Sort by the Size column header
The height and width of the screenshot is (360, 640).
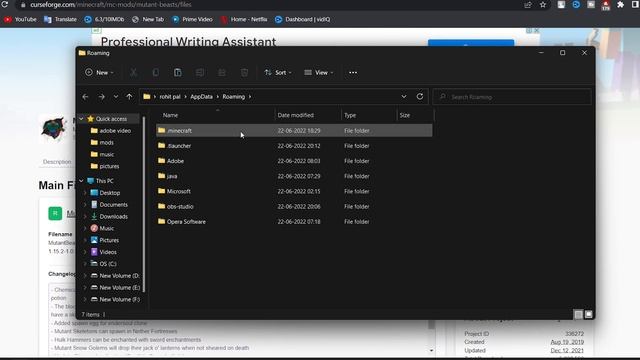404,115
